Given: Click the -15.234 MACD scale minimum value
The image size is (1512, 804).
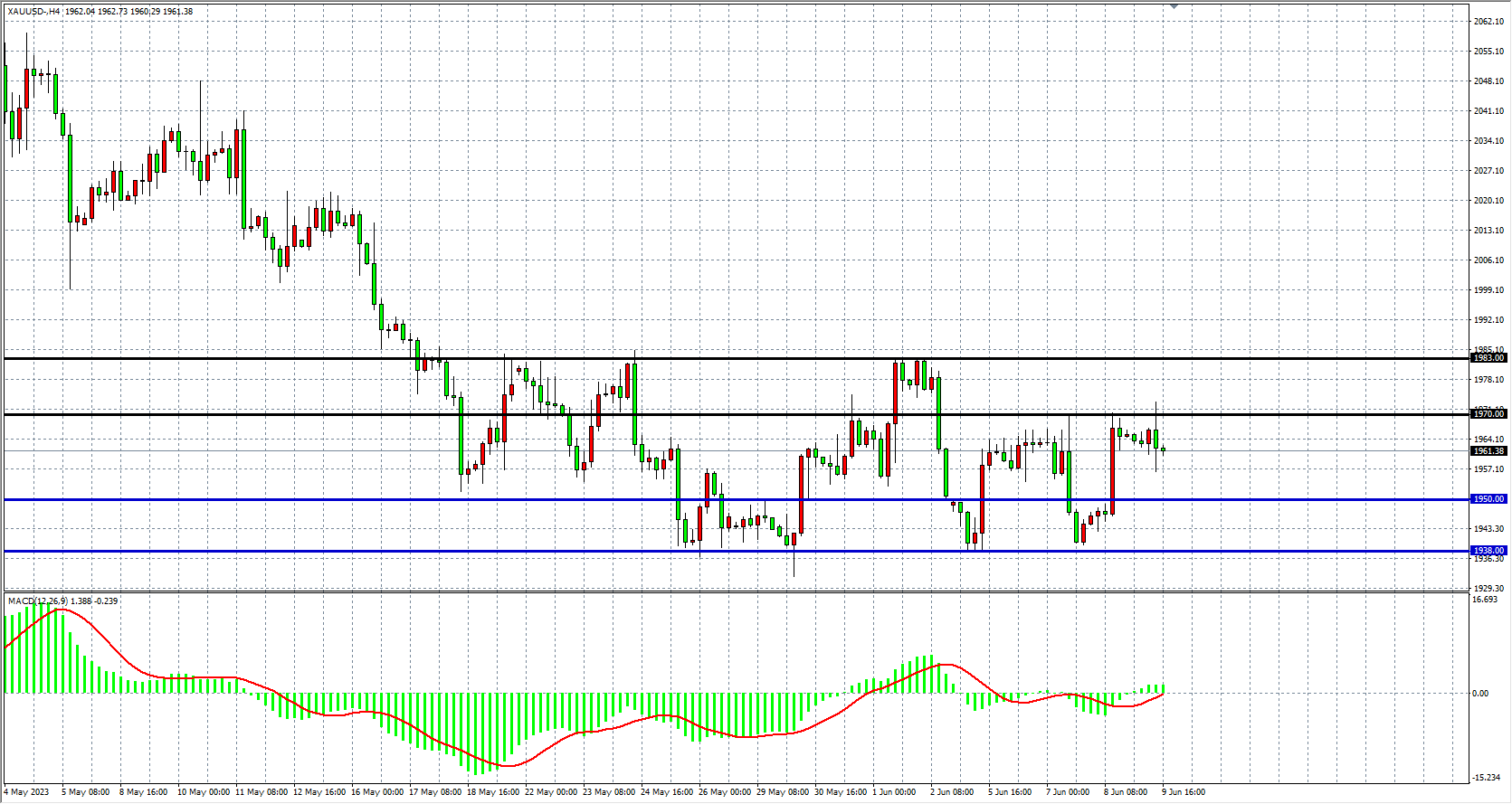Looking at the screenshot, I should point(1486,778).
